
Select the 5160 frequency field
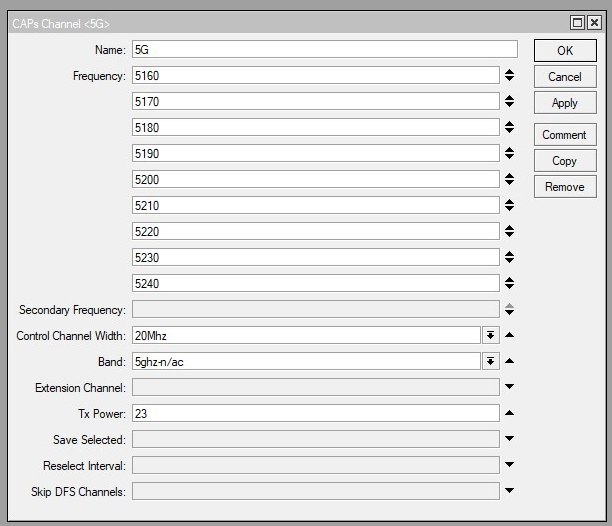315,75
